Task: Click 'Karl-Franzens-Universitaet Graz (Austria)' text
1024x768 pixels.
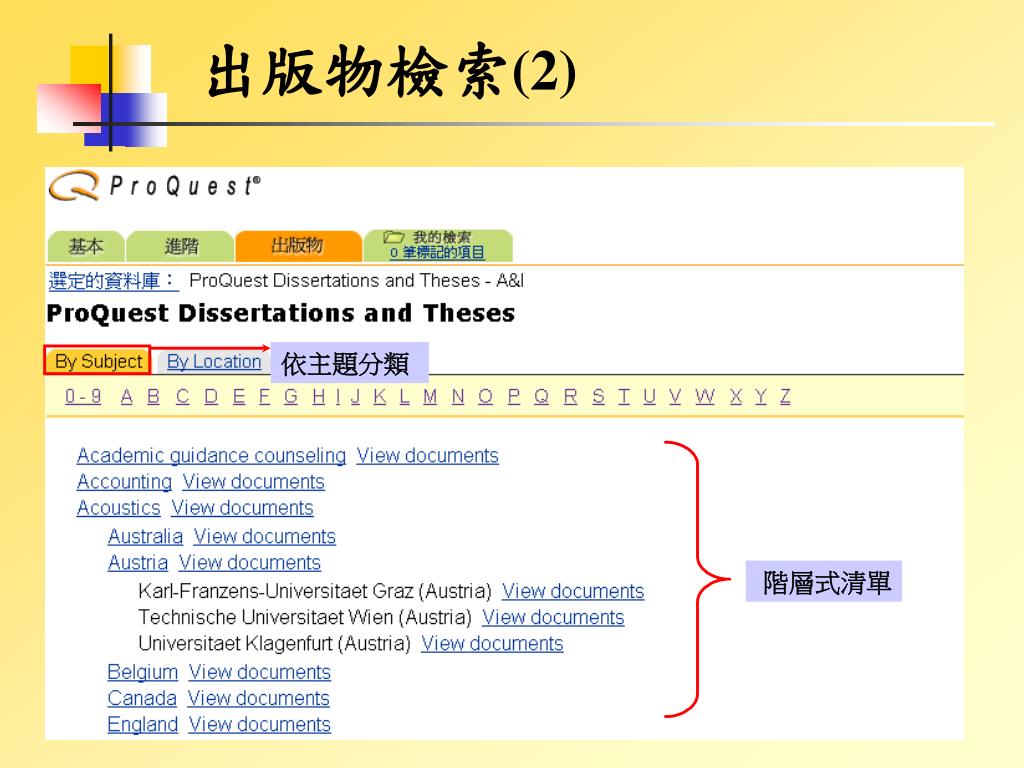Action: pos(315,591)
